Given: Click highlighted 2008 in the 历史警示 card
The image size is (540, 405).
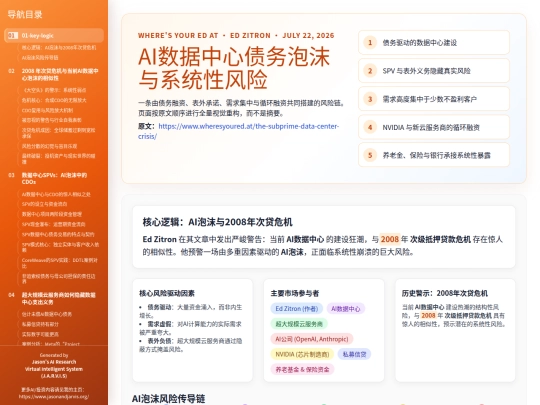Looking at the screenshot, I should (428, 315).
